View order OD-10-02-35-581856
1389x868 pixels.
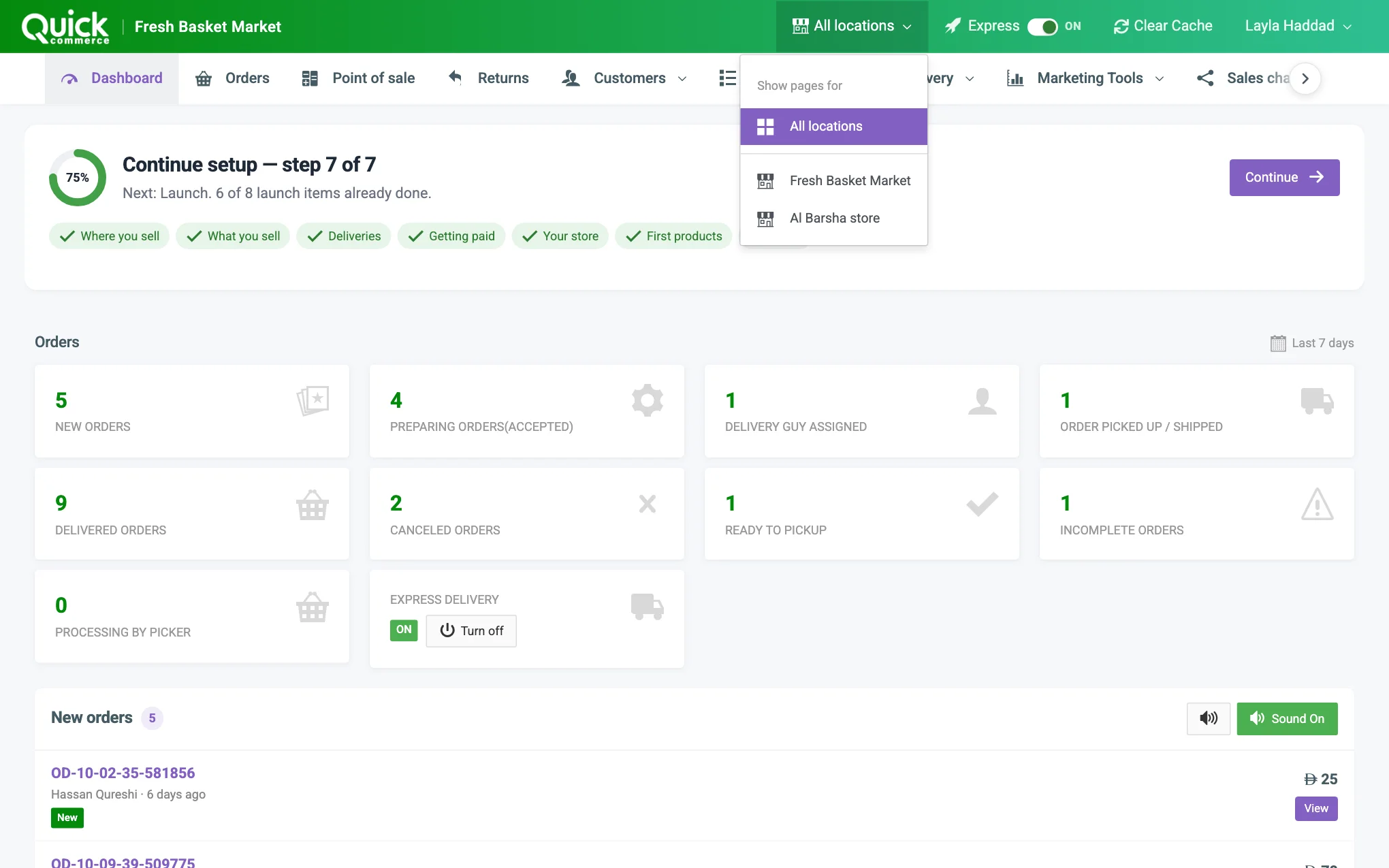point(1315,809)
